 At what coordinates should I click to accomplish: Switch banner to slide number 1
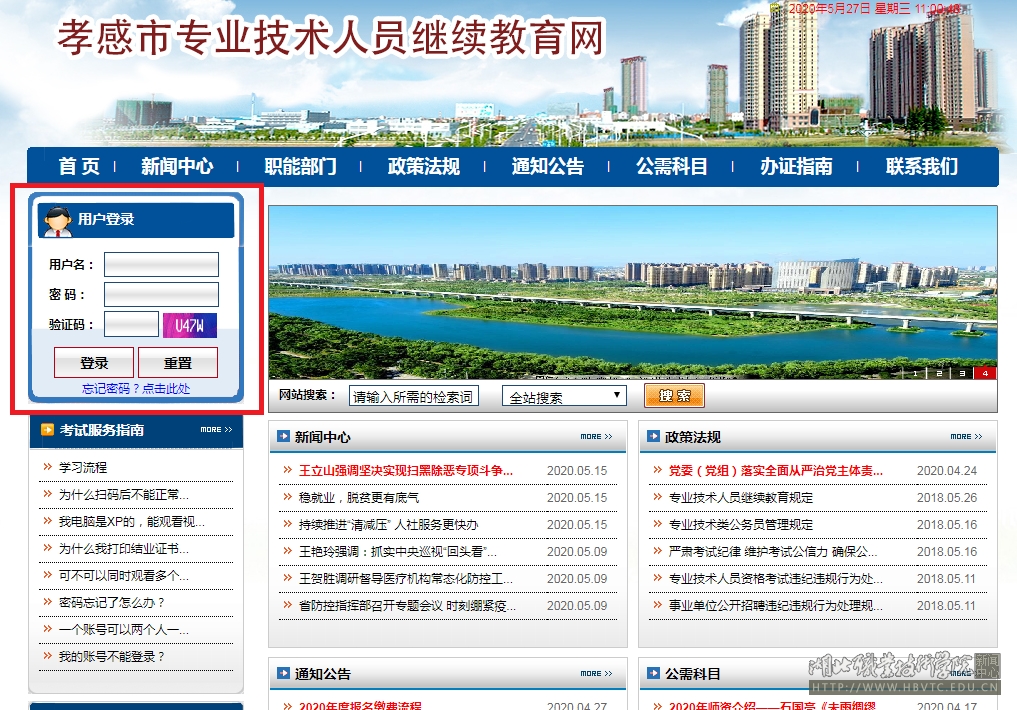tap(914, 373)
